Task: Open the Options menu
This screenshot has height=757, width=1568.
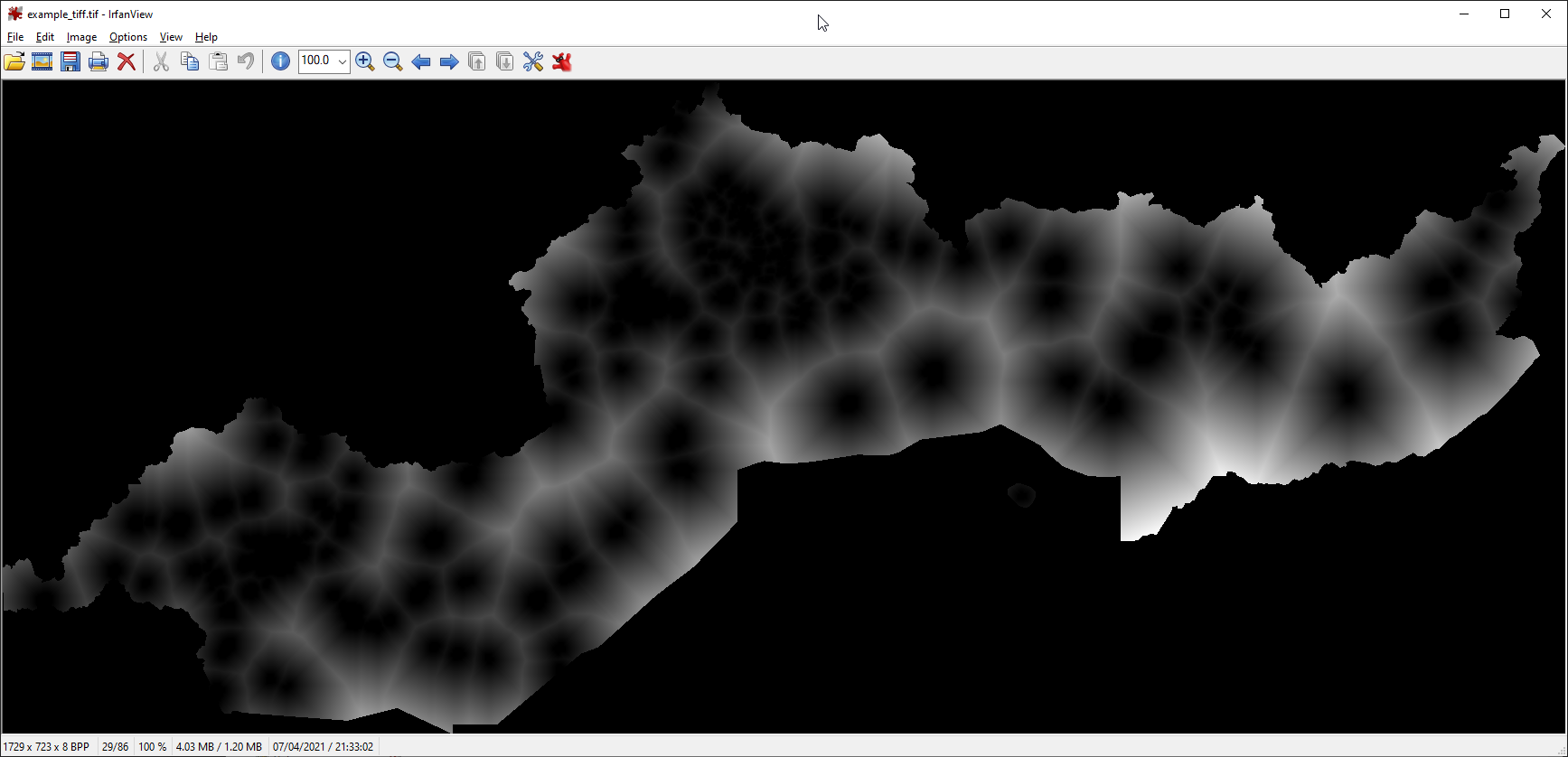Action: pyautogui.click(x=127, y=37)
